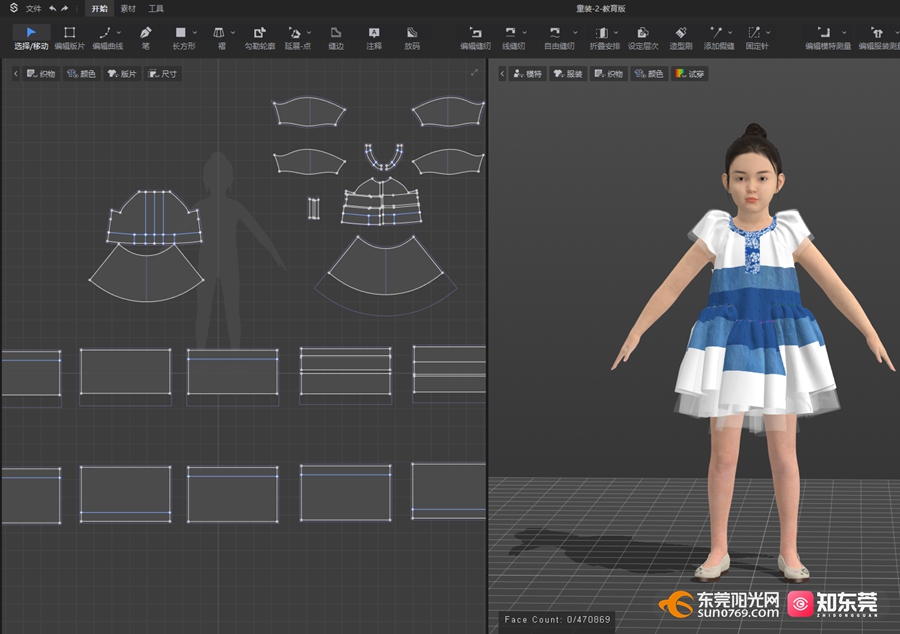Open the 工具 (Tools) tab
900x634 pixels.
coord(156,8)
